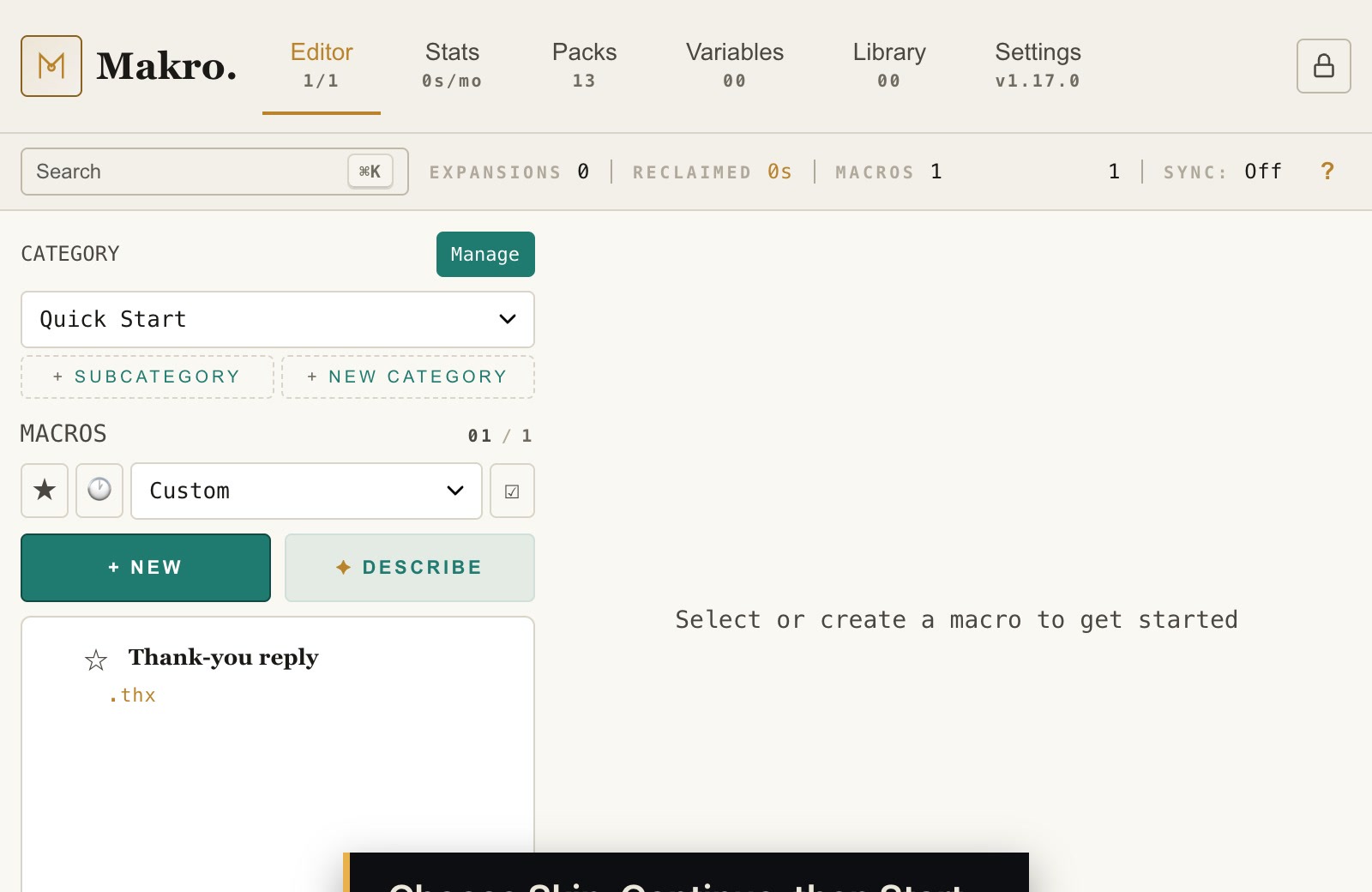Open the Quick Start category dropdown
Viewport: 1372px width, 892px height.
pos(278,319)
